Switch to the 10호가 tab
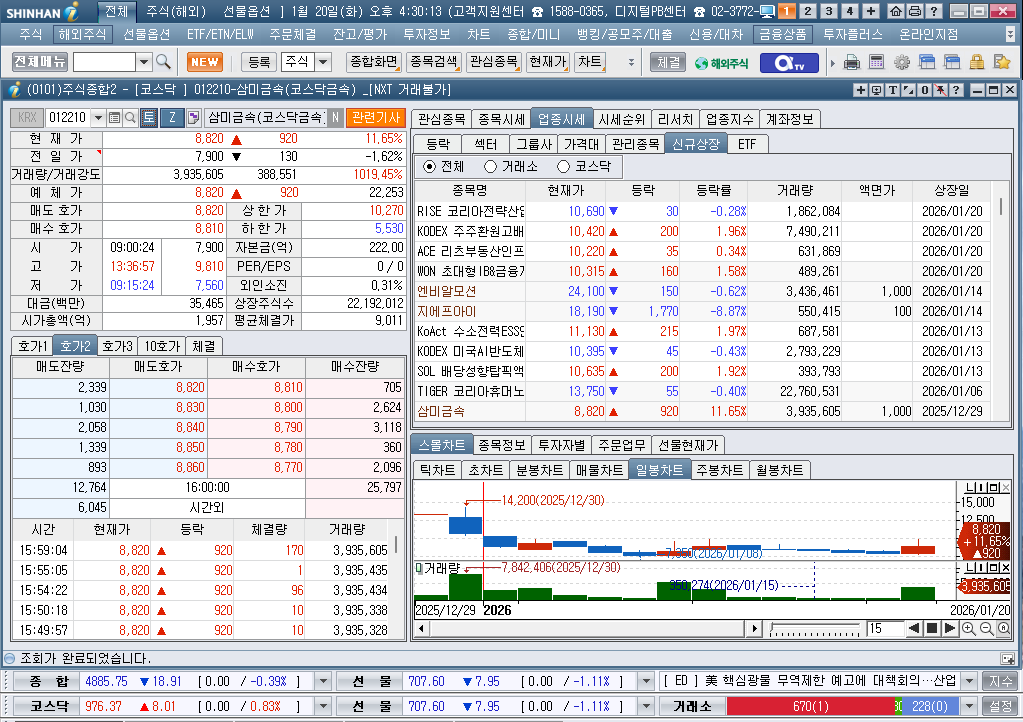Image resolution: width=1023 pixels, height=722 pixels. (162, 346)
